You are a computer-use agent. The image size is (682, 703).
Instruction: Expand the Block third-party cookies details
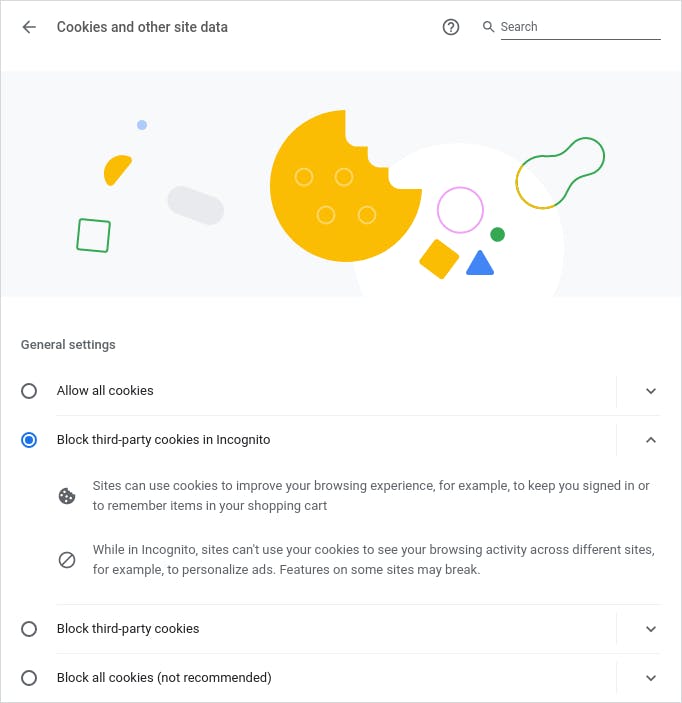click(651, 629)
